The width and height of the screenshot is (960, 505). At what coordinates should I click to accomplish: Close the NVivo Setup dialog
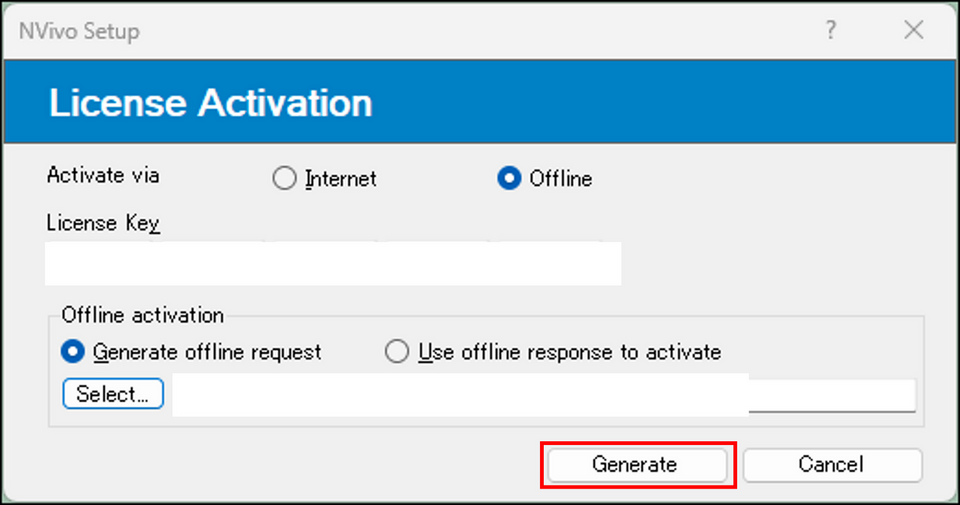tap(913, 29)
